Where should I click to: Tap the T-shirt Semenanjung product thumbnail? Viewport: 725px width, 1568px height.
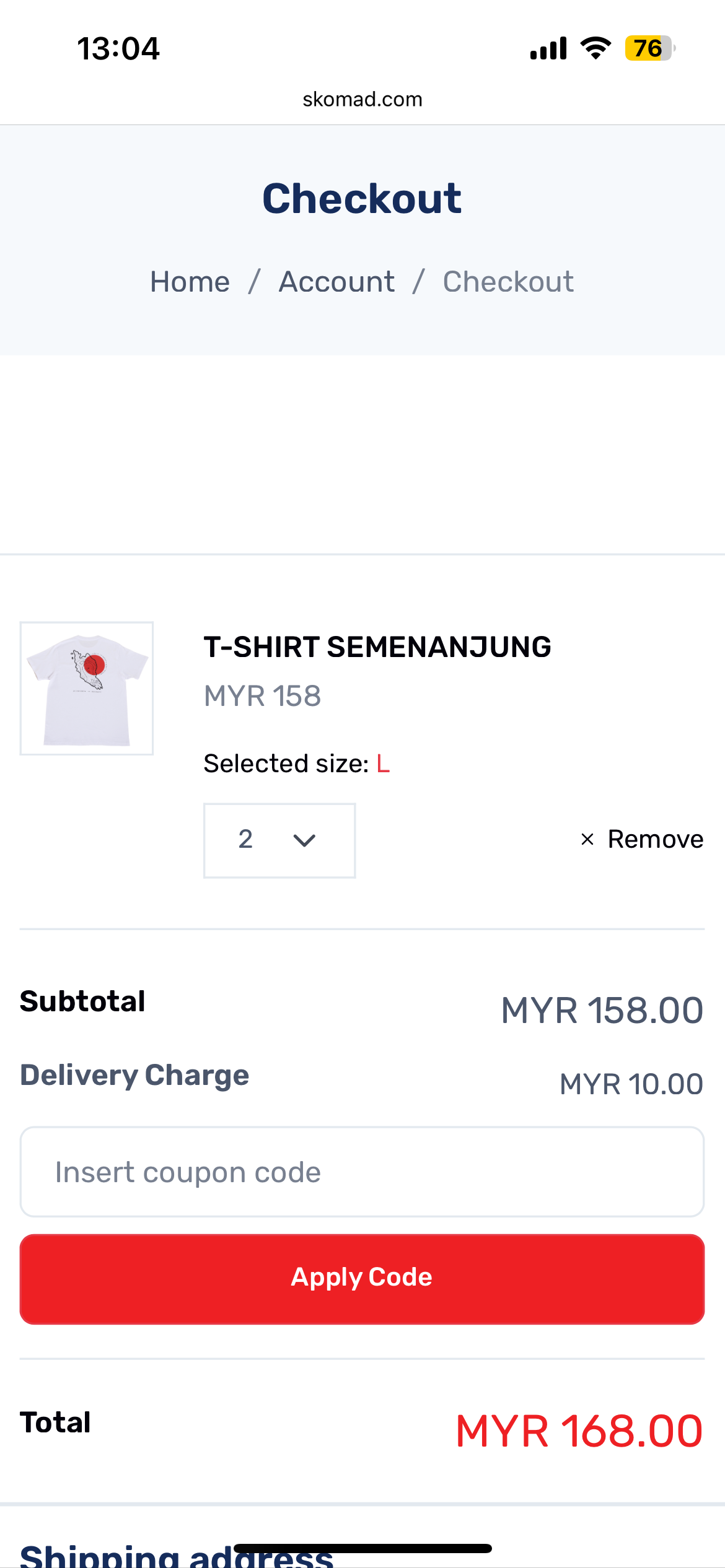pyautogui.click(x=87, y=688)
